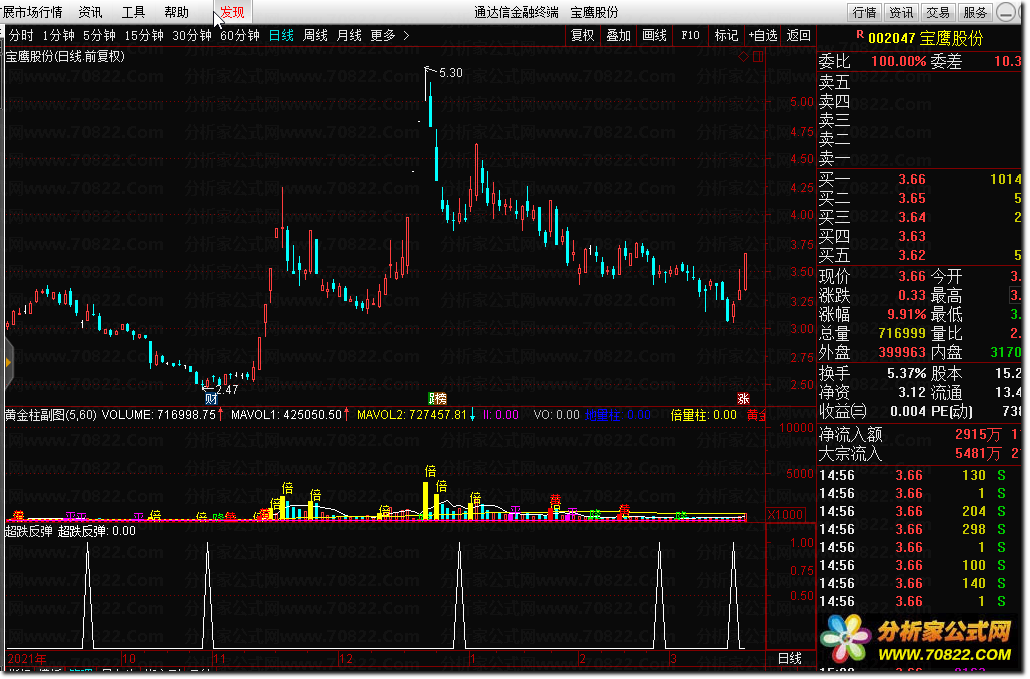Screen dimensions: 1030x679
Task: Click the 2.47 low price label
Action: pos(227,389)
